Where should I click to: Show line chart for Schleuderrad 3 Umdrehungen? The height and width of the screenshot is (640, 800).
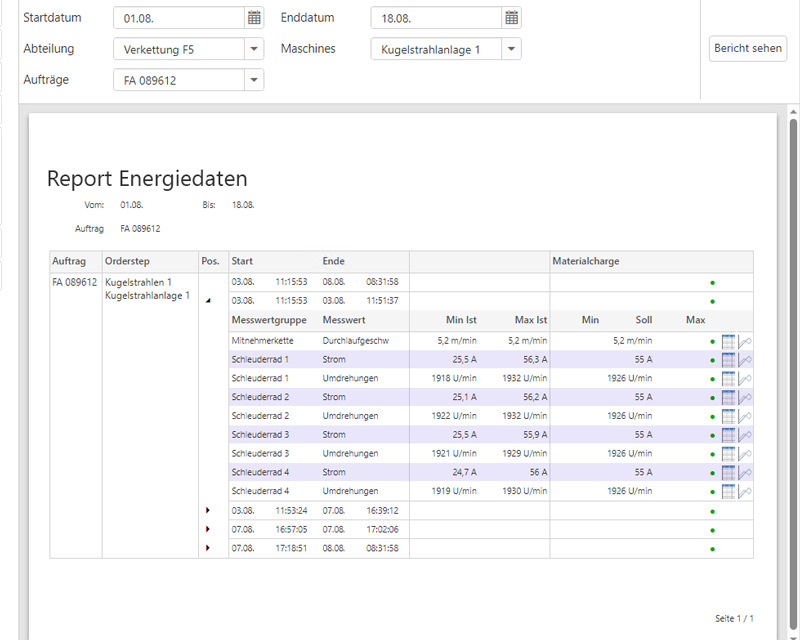pyautogui.click(x=745, y=454)
